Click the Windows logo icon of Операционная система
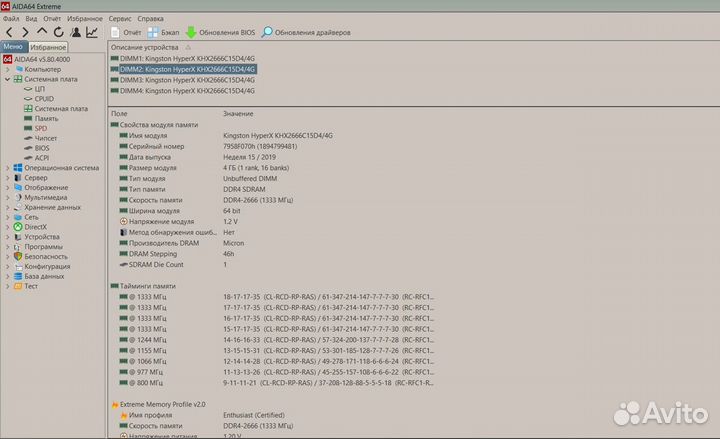This screenshot has width=720, height=439. 18,168
